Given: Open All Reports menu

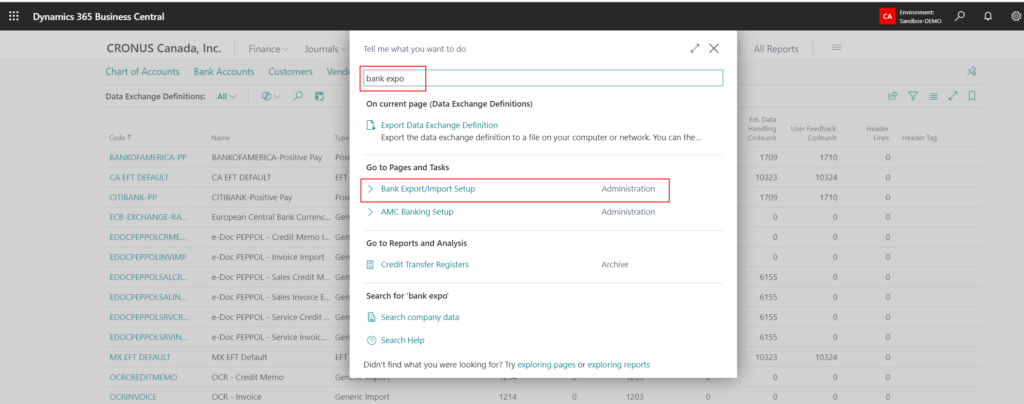Looking at the screenshot, I should click(776, 49).
